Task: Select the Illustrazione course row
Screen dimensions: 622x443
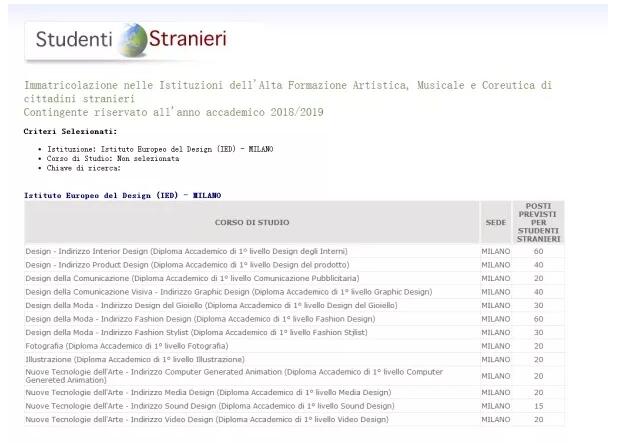Action: [x=294, y=359]
